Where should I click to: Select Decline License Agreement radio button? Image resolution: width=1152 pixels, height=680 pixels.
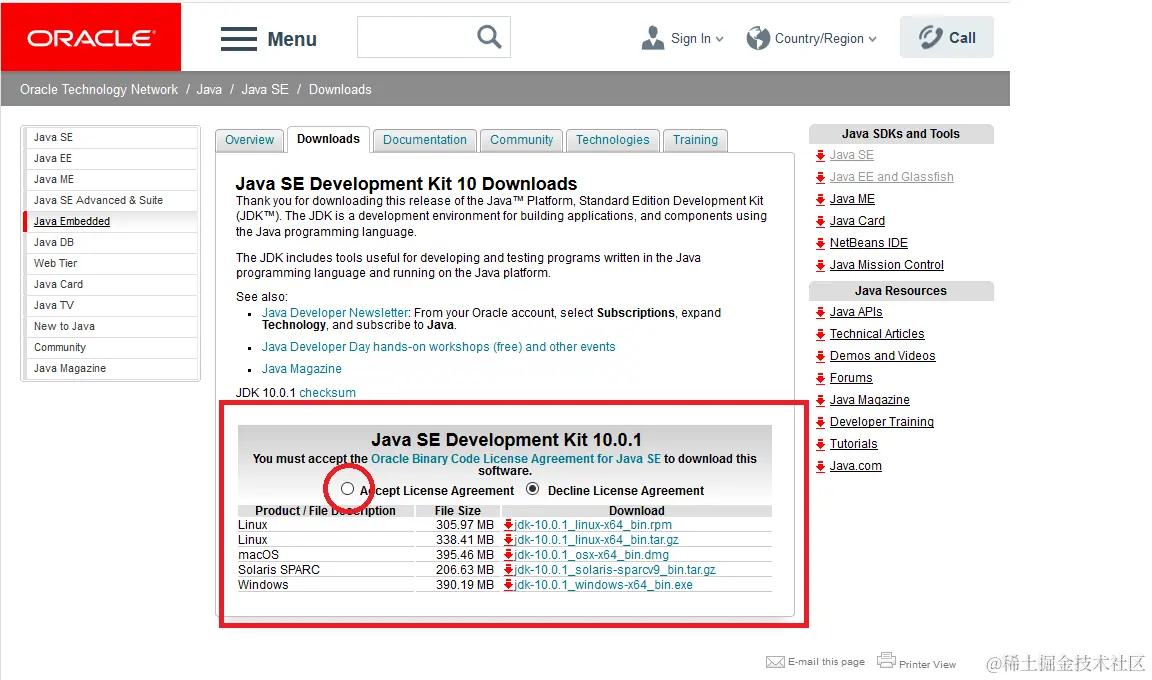(x=533, y=489)
